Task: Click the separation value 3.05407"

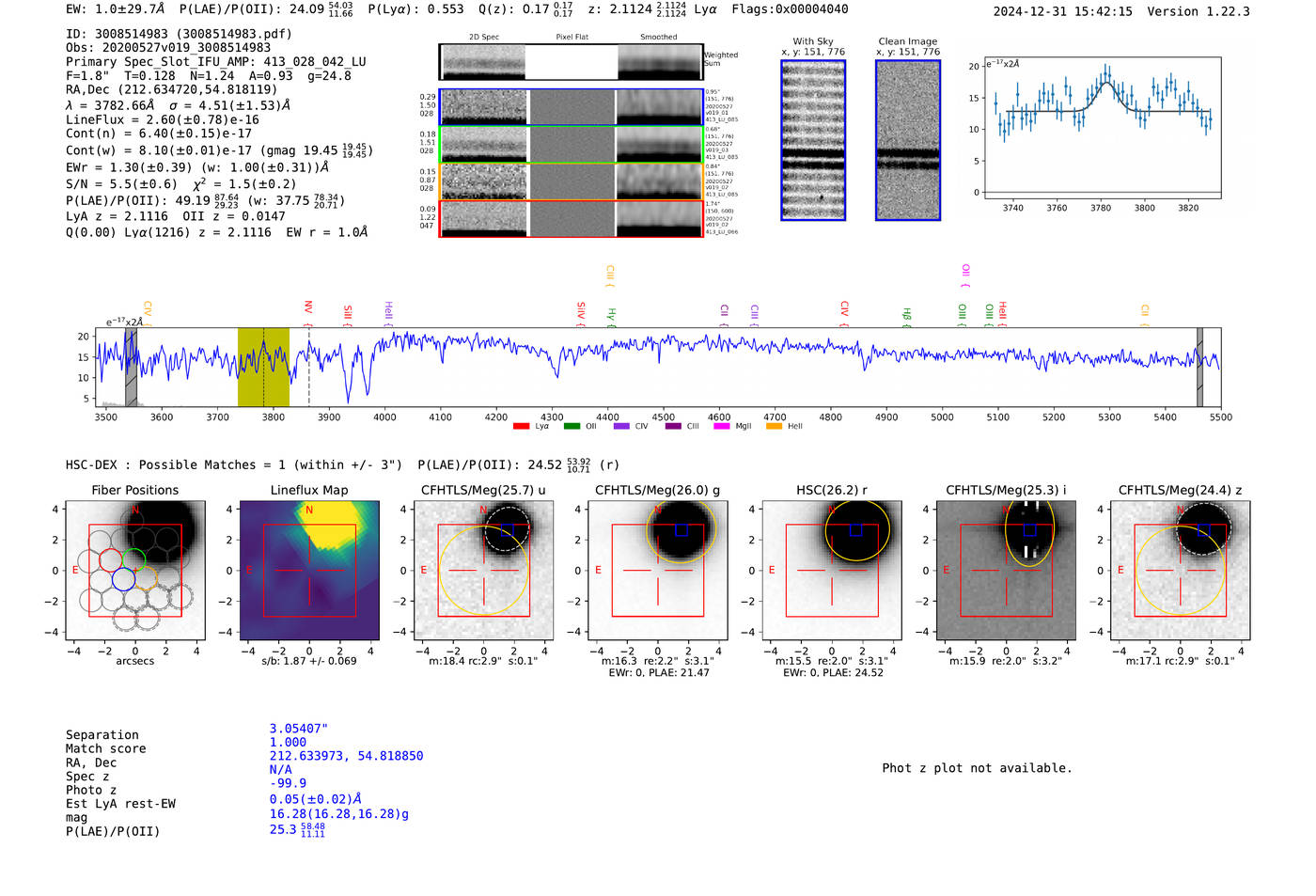Action: pyautogui.click(x=299, y=729)
